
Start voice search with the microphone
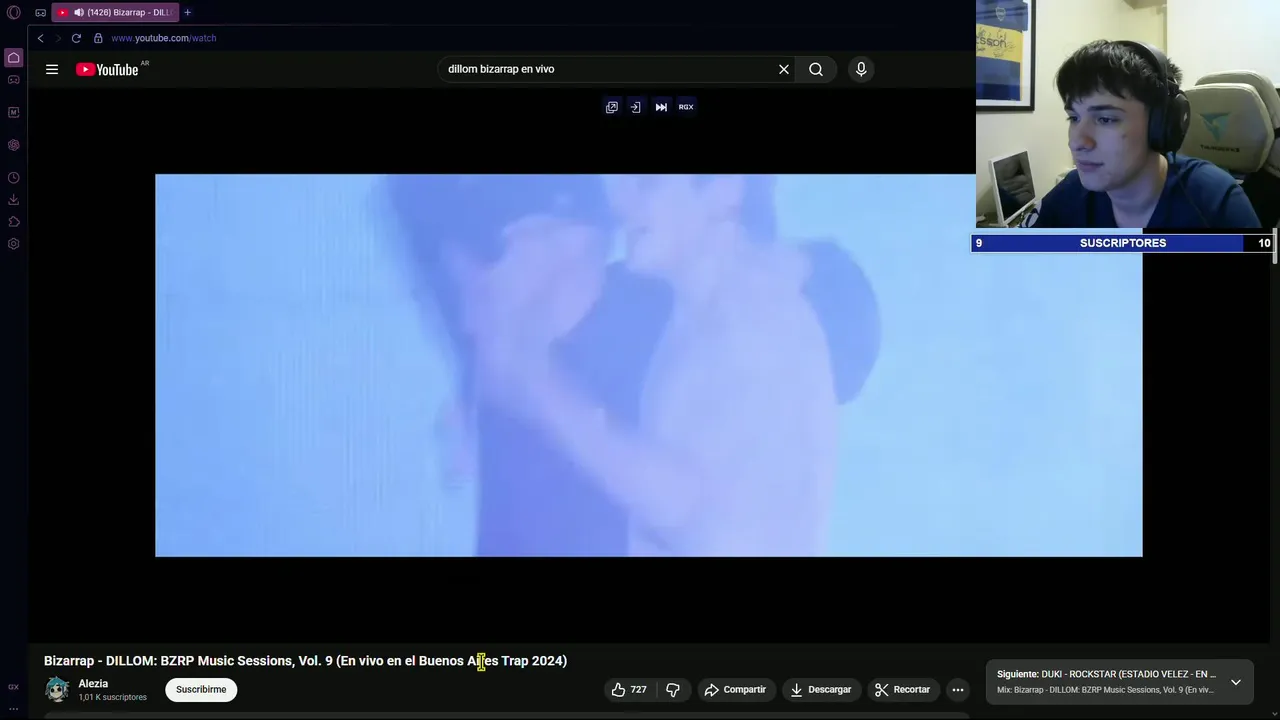pos(861,69)
